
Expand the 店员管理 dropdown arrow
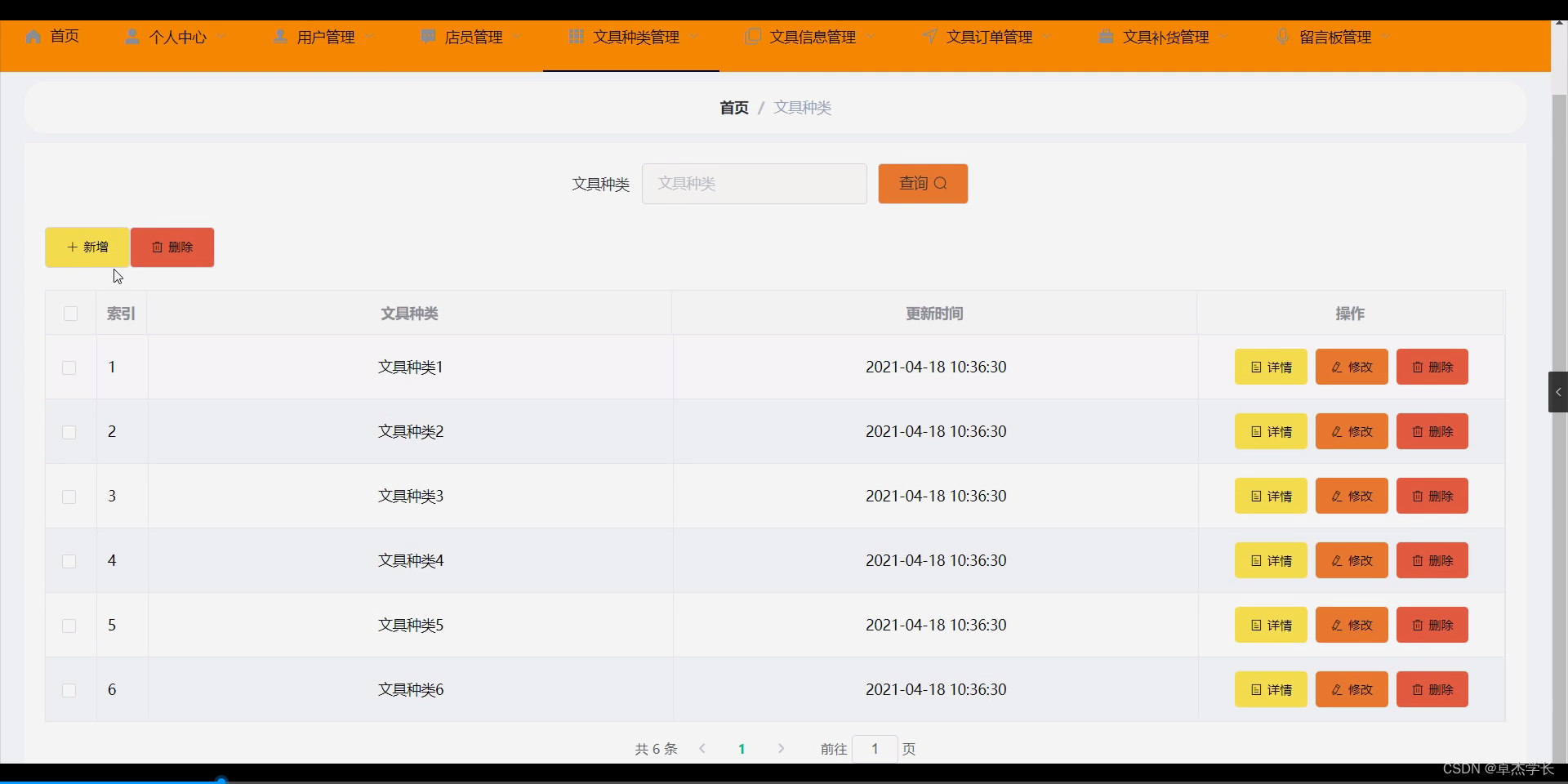coord(517,38)
